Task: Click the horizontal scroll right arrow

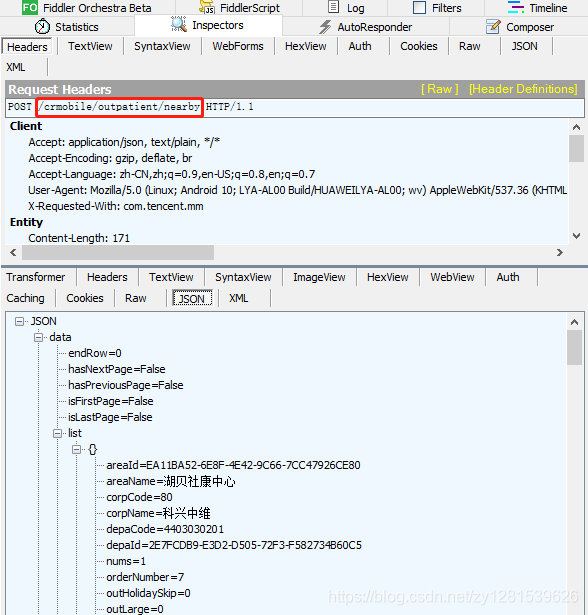Action: pos(560,253)
